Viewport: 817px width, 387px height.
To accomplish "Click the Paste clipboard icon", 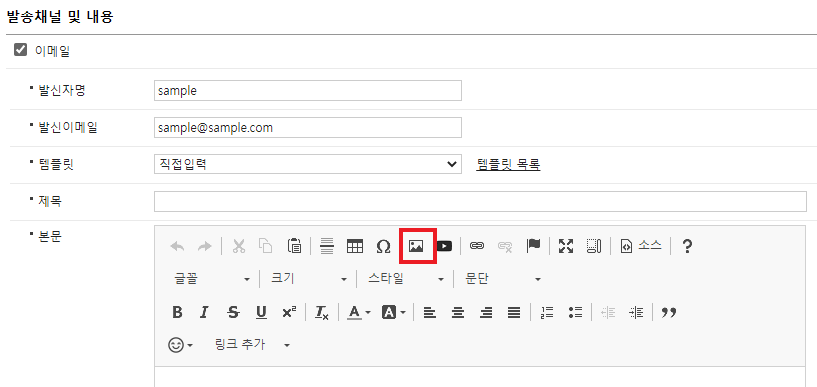I will point(294,246).
